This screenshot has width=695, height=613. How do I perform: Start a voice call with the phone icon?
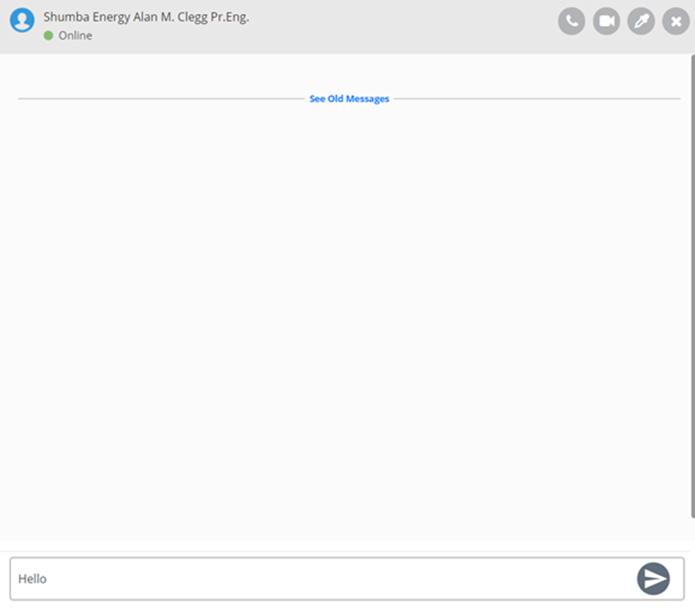tap(571, 21)
